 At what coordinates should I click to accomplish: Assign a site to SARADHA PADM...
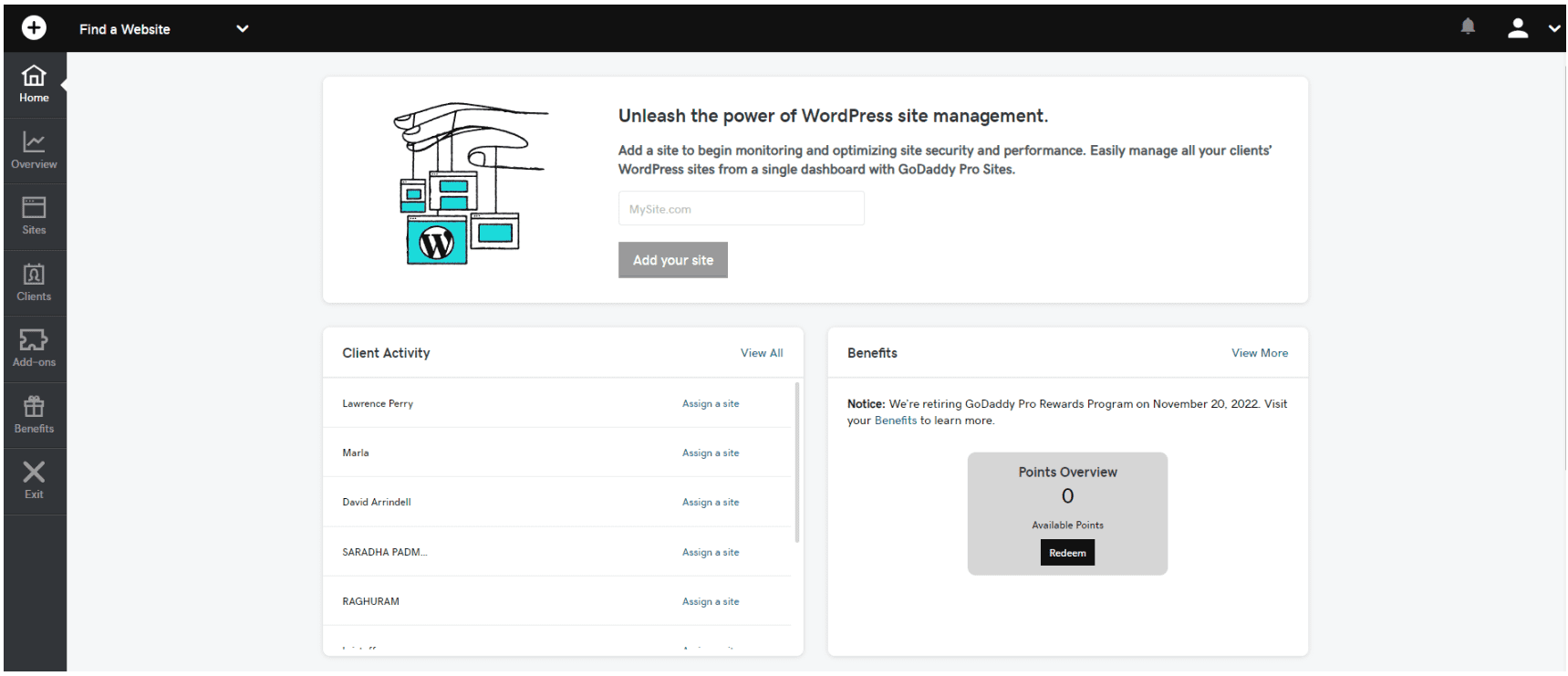click(x=711, y=552)
